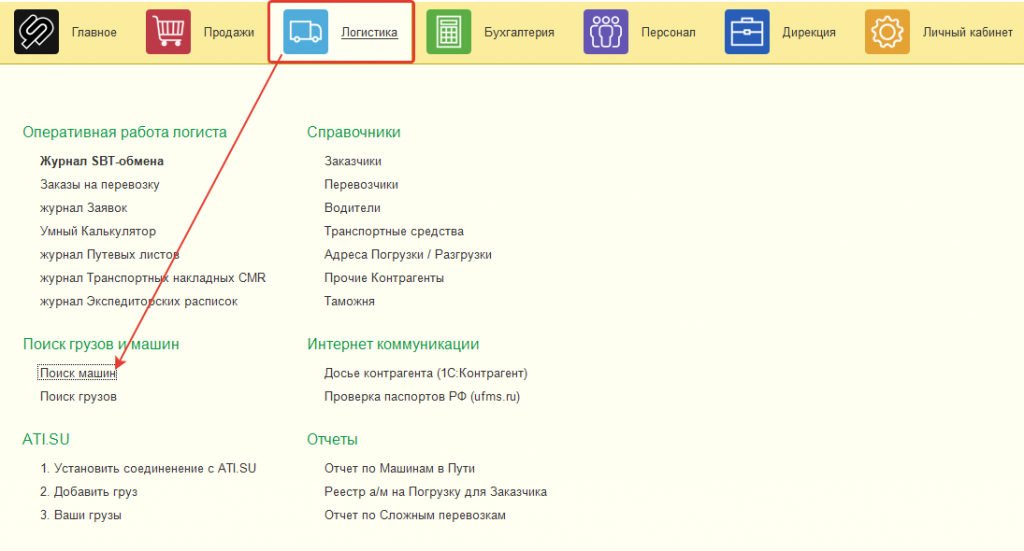Viewport: 1024px width, 551px height.
Task: Click the Интернет коммуникации heading
Action: point(393,344)
